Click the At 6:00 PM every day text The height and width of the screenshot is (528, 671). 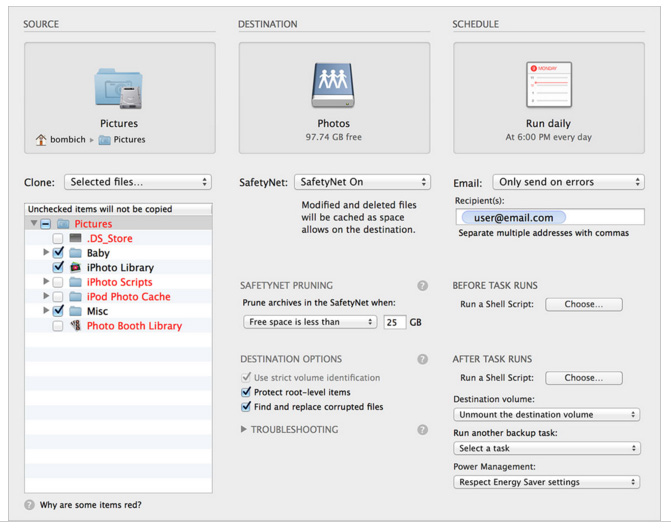549,137
